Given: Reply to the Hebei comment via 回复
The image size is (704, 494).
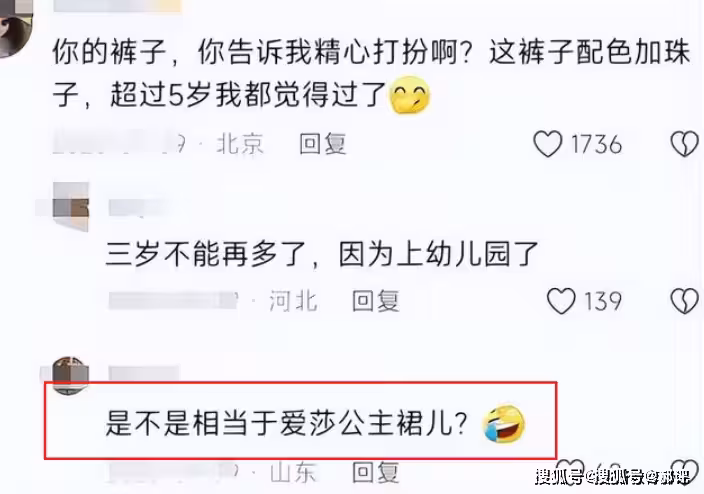Looking at the screenshot, I should [375, 300].
